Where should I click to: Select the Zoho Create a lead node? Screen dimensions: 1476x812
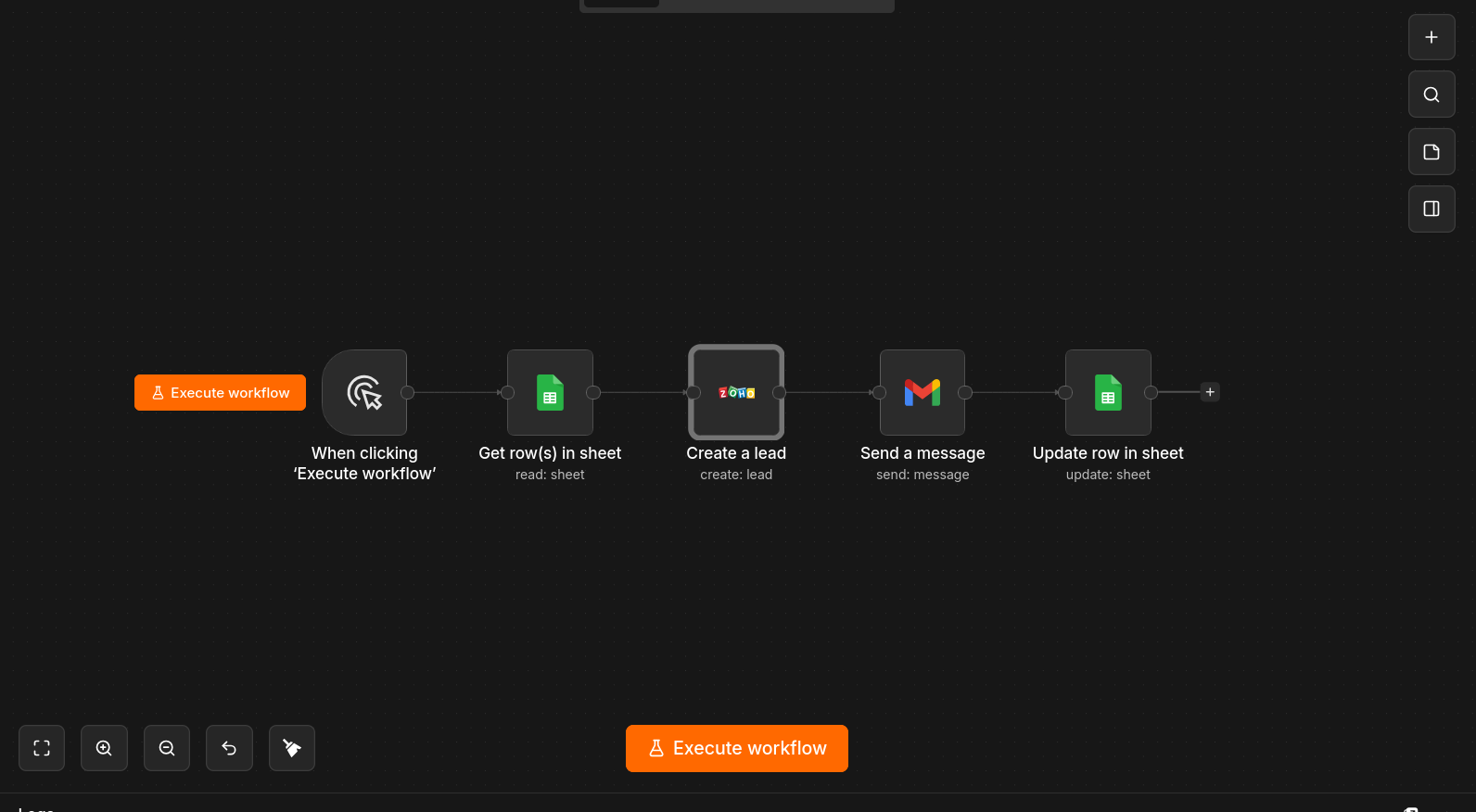click(736, 392)
